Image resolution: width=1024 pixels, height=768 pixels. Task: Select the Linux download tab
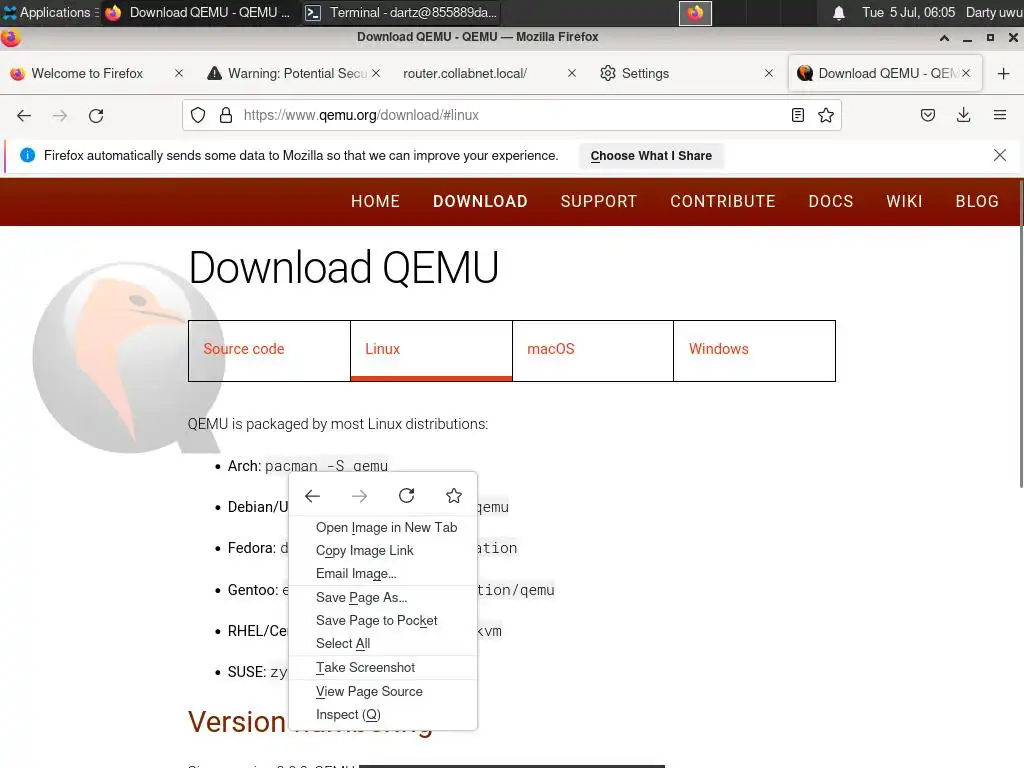[431, 351]
